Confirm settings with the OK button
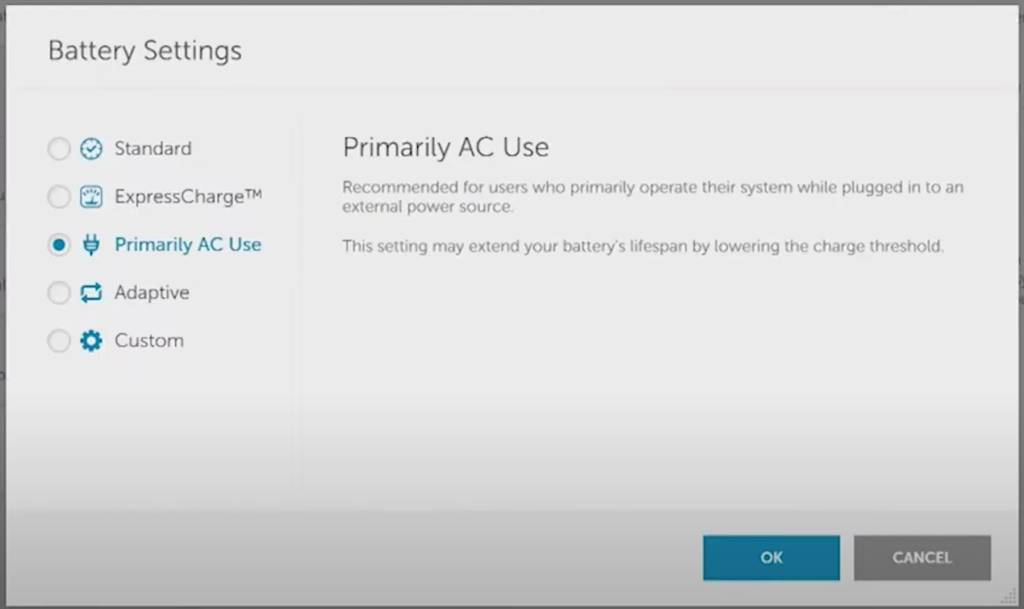The width and height of the screenshot is (1024, 609). click(x=771, y=558)
